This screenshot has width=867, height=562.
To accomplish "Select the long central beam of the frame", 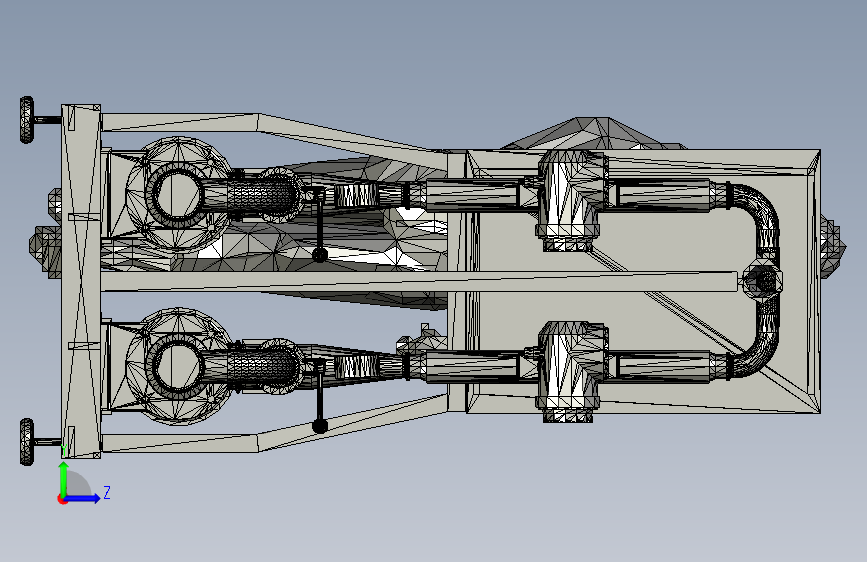I will coord(419,281).
